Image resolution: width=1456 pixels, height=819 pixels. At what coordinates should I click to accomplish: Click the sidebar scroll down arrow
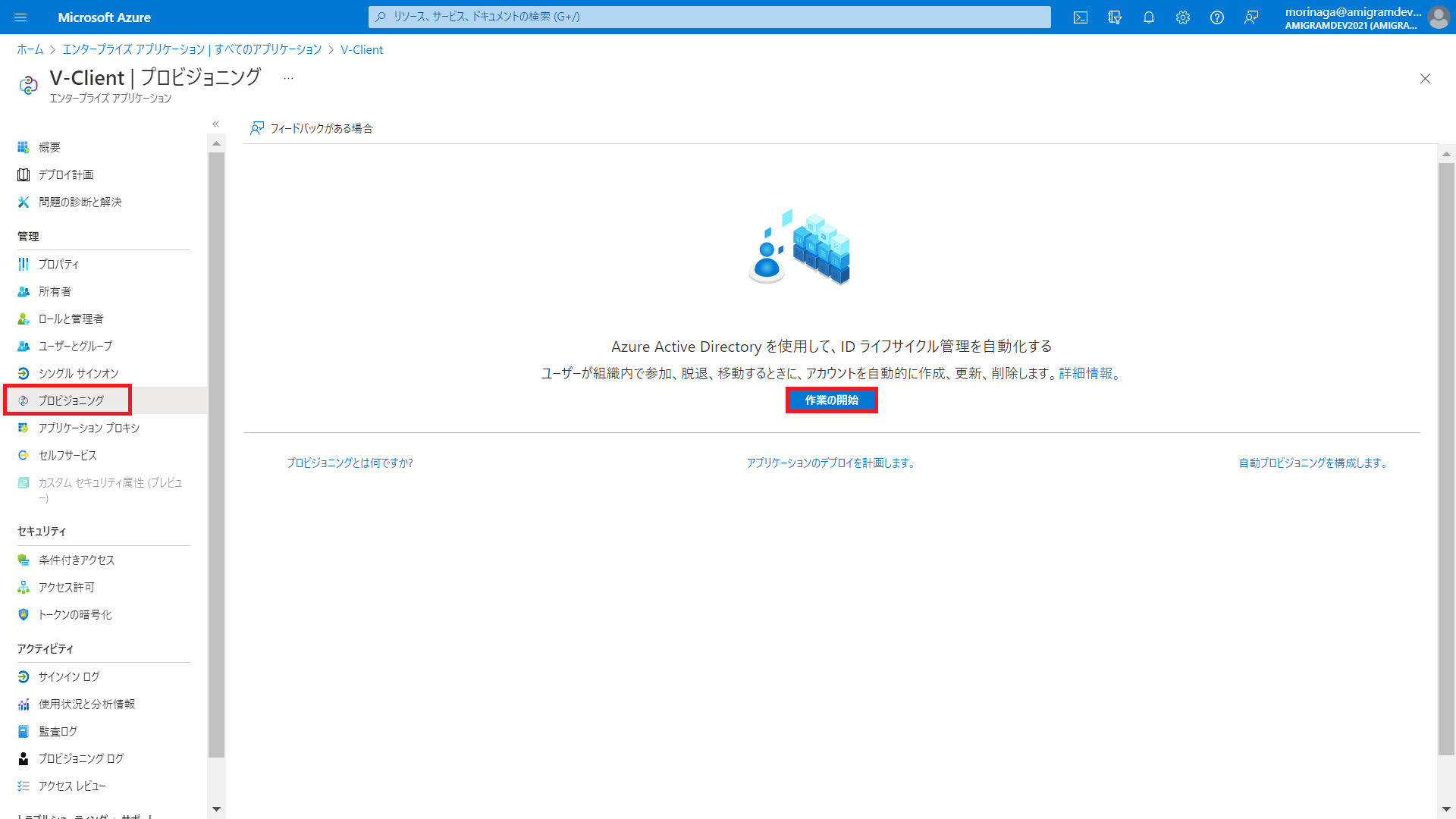[x=216, y=809]
